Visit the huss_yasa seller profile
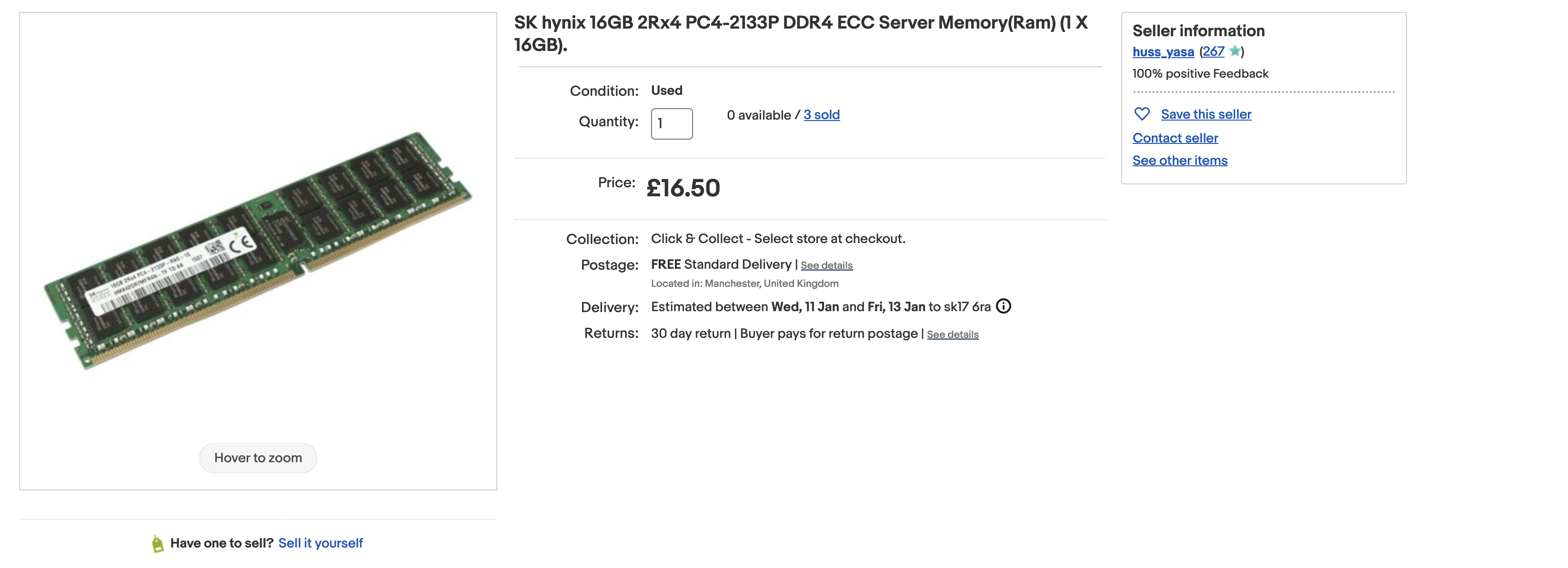The width and height of the screenshot is (1568, 568). tap(1163, 52)
